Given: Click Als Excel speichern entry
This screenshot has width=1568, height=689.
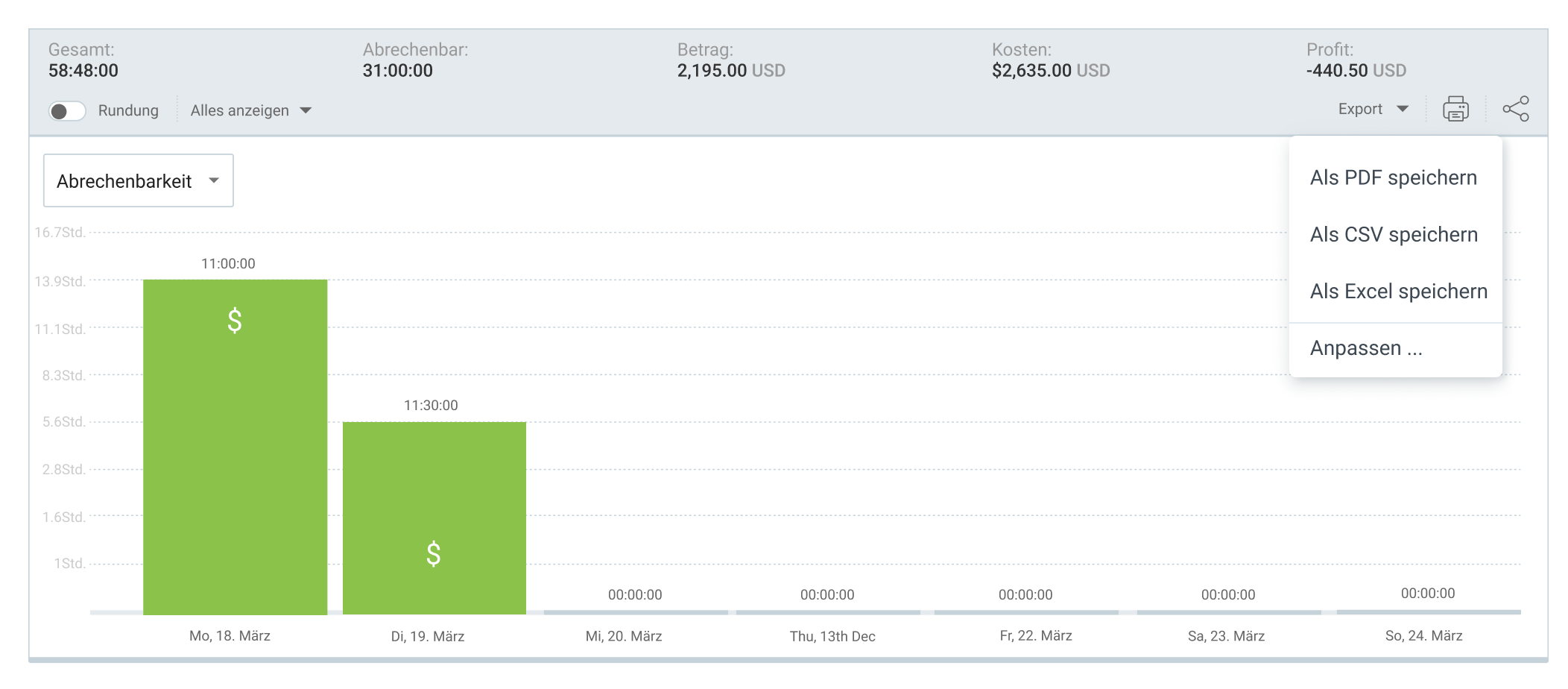Looking at the screenshot, I should pyautogui.click(x=1399, y=291).
